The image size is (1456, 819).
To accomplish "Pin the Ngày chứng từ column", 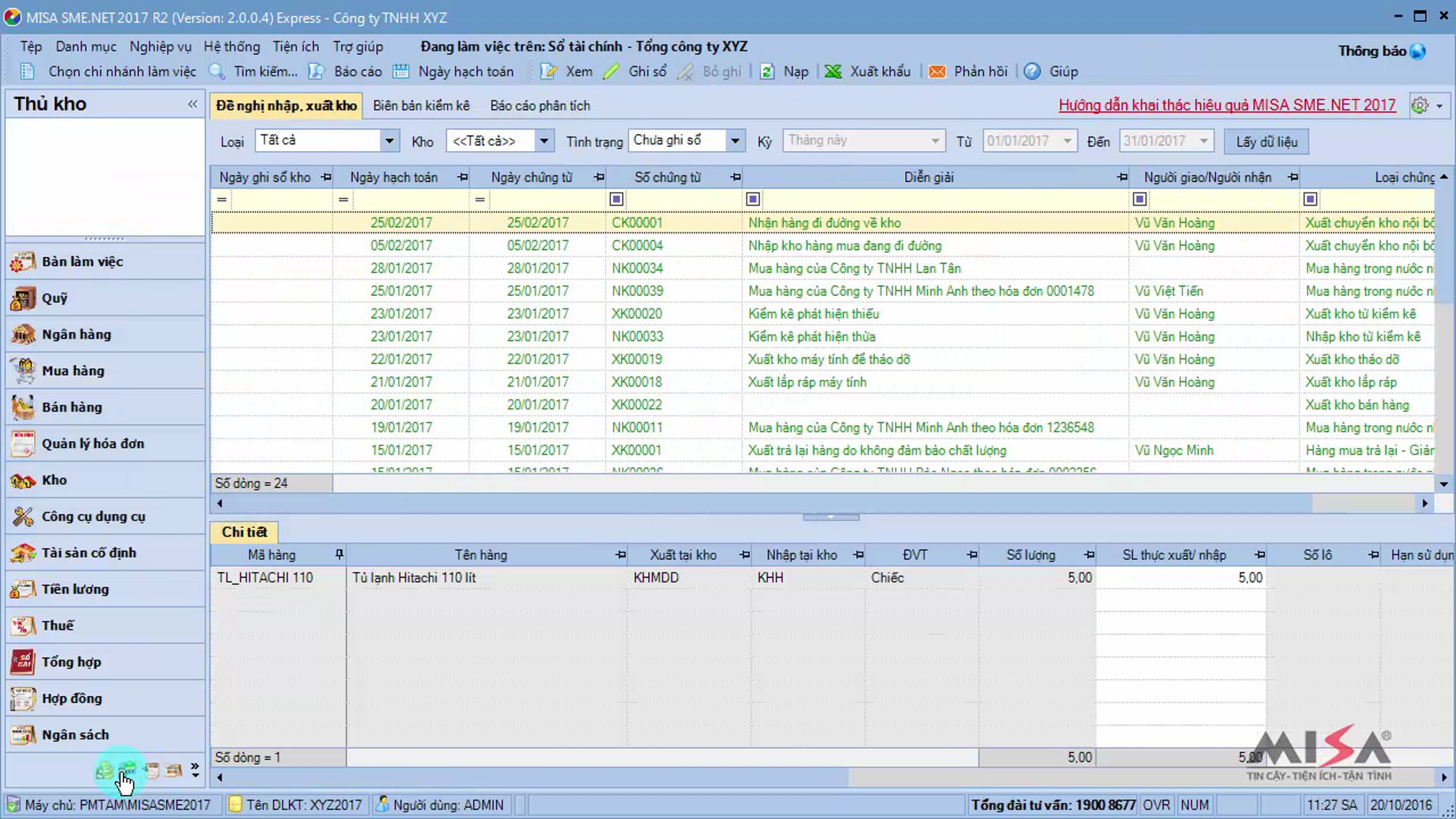I will pos(599,177).
